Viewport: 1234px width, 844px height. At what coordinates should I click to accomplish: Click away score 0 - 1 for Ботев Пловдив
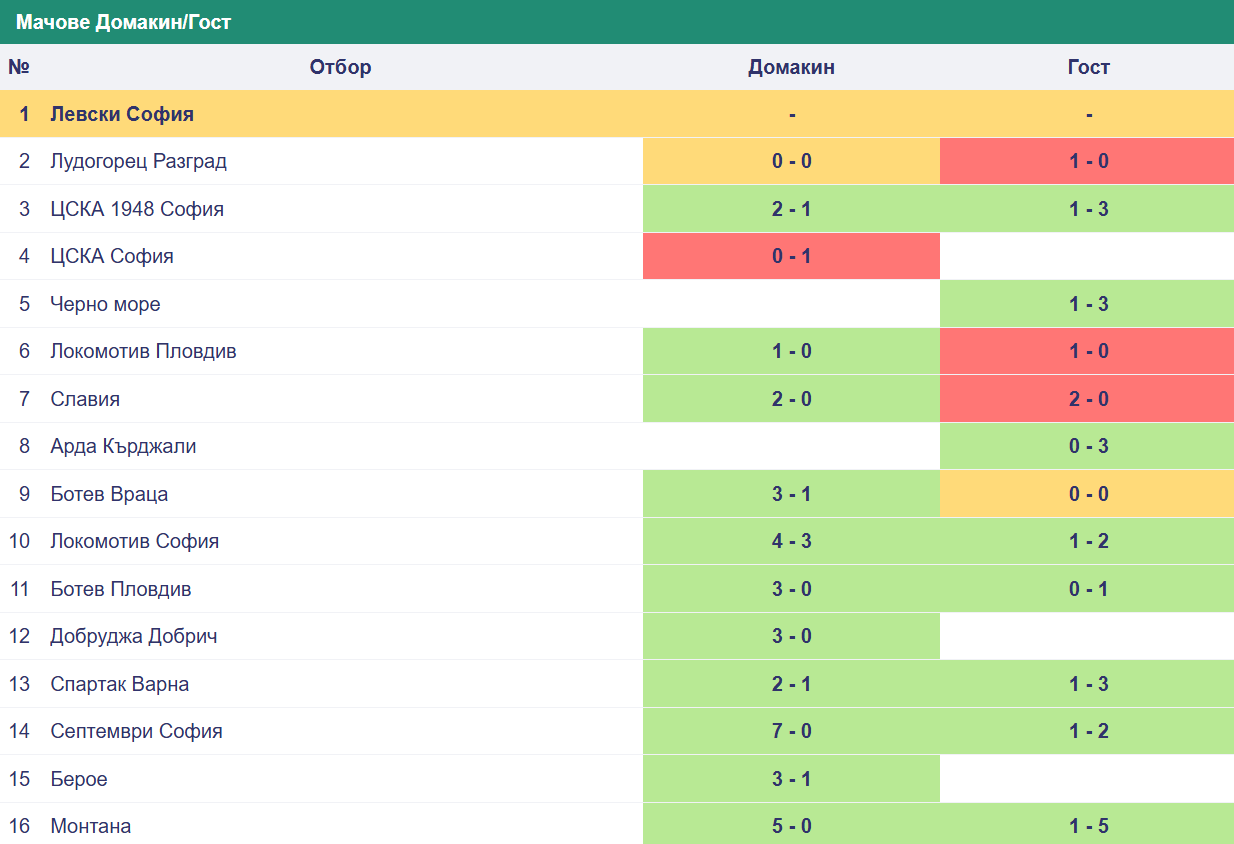[x=1088, y=589]
